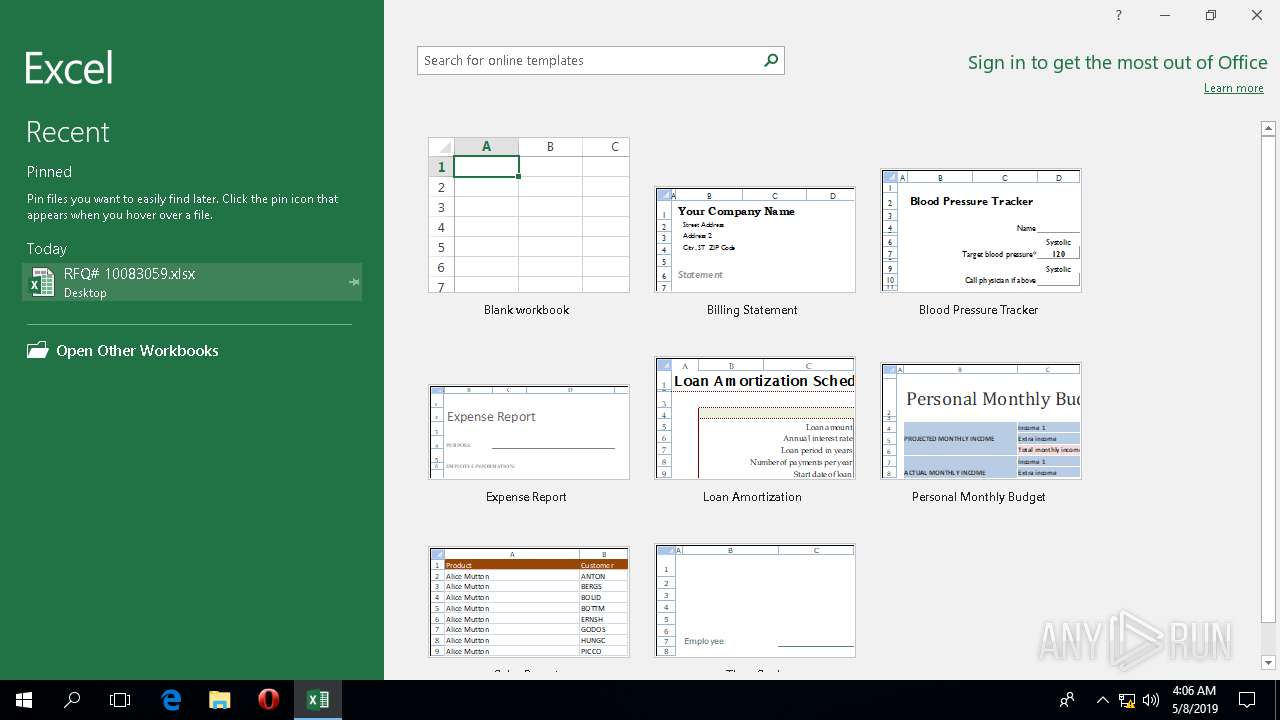Click the scroll down arrow of template list

[1268, 662]
